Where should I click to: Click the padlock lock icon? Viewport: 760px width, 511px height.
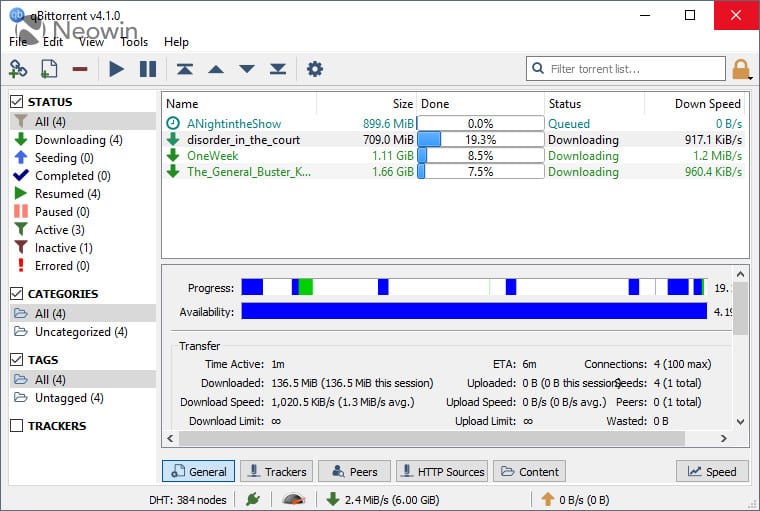coord(741,69)
